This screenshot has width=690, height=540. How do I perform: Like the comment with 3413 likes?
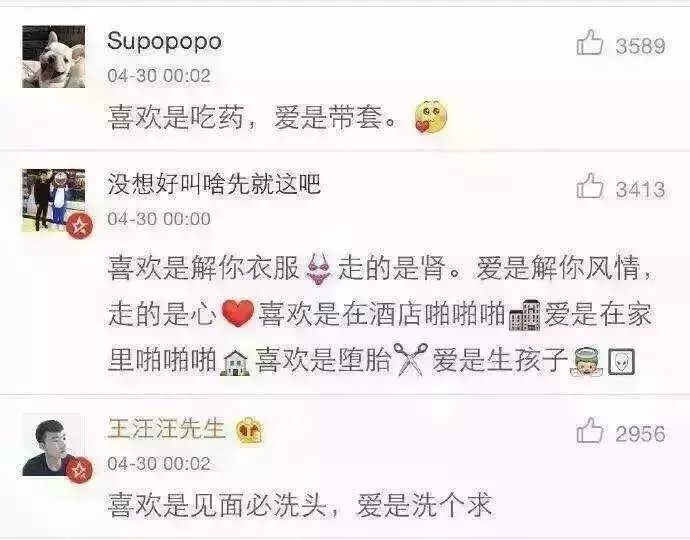(589, 185)
